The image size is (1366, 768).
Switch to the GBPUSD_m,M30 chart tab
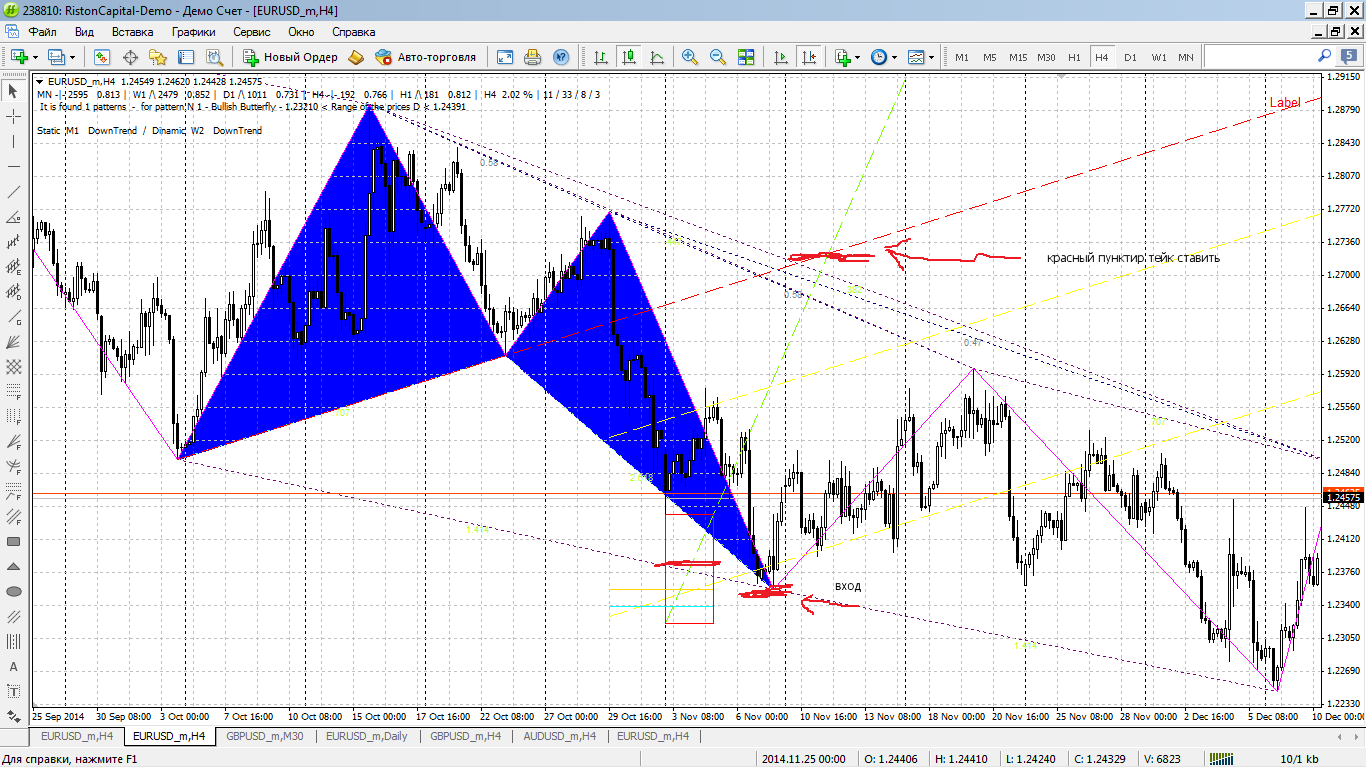tap(265, 736)
